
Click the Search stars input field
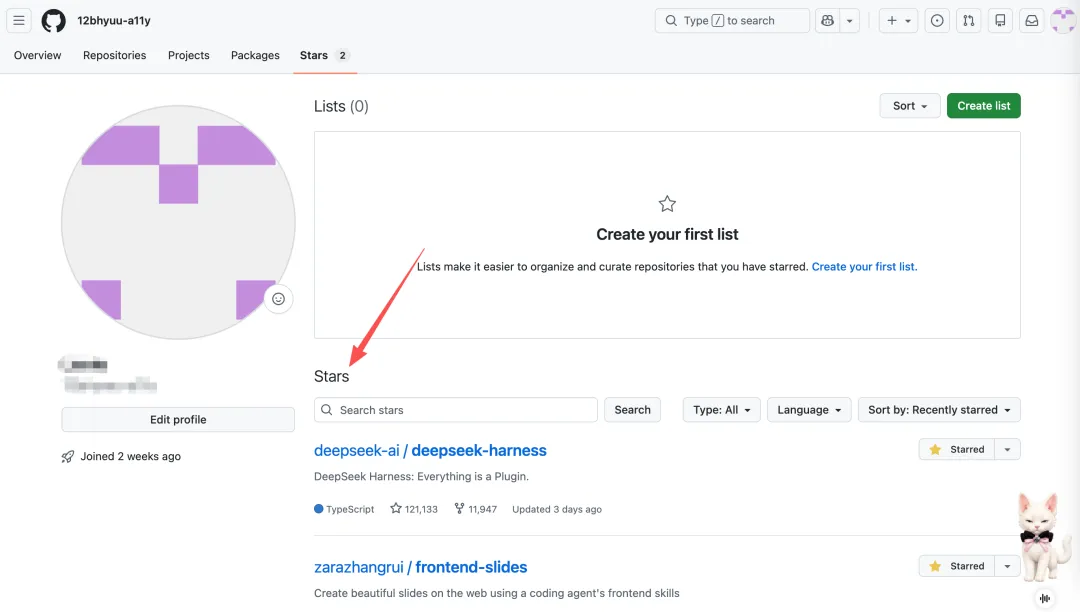456,410
